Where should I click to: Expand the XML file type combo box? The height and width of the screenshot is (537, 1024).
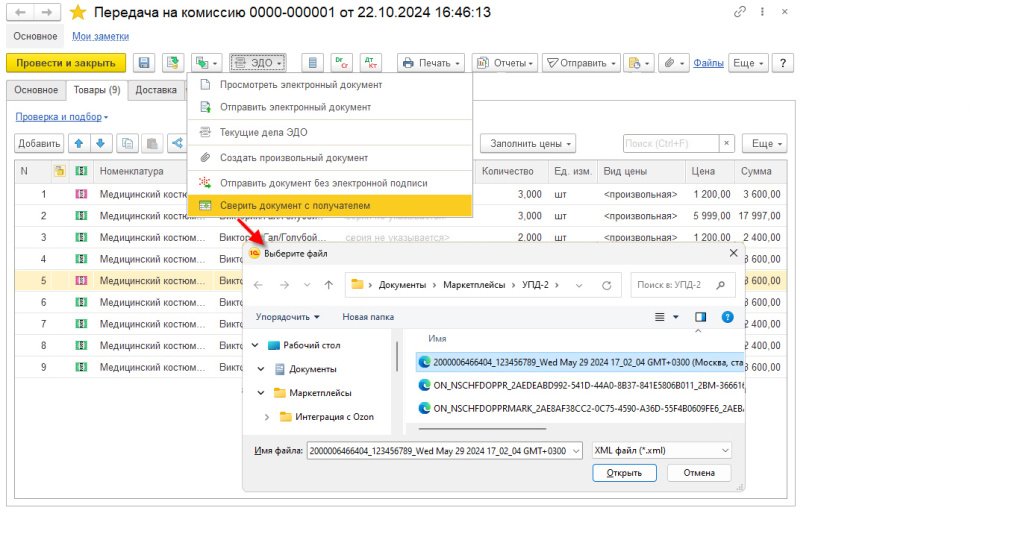pos(661,451)
